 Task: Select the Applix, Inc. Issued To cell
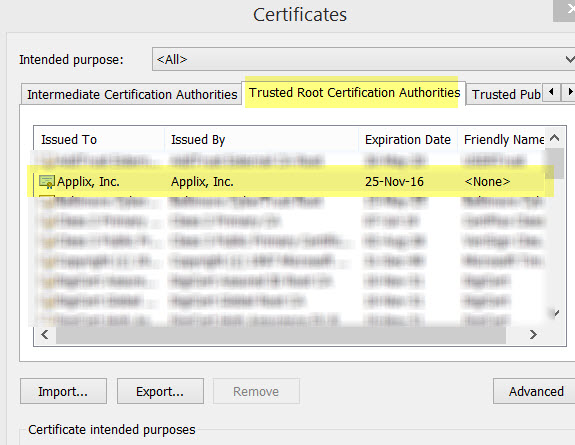point(88,182)
